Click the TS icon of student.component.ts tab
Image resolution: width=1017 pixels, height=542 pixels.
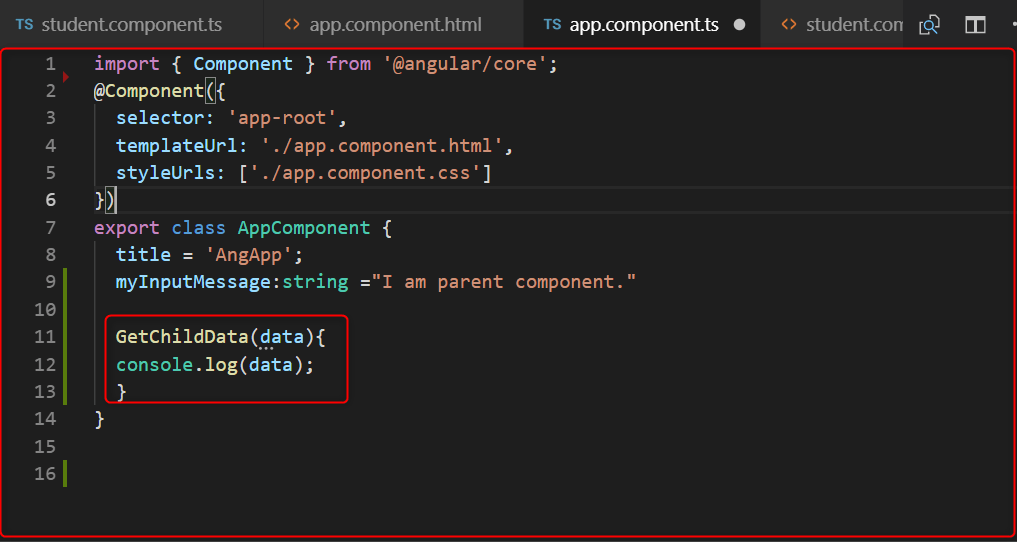25,25
